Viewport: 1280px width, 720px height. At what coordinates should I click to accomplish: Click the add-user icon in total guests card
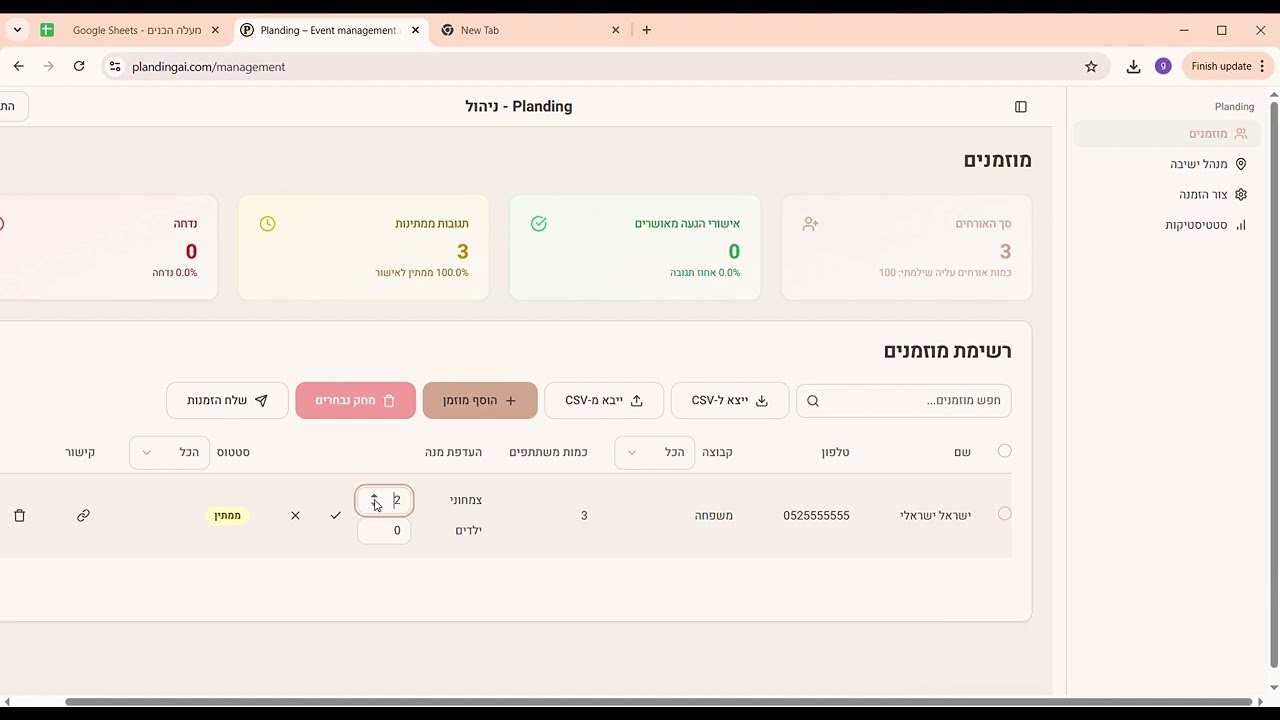click(x=811, y=224)
